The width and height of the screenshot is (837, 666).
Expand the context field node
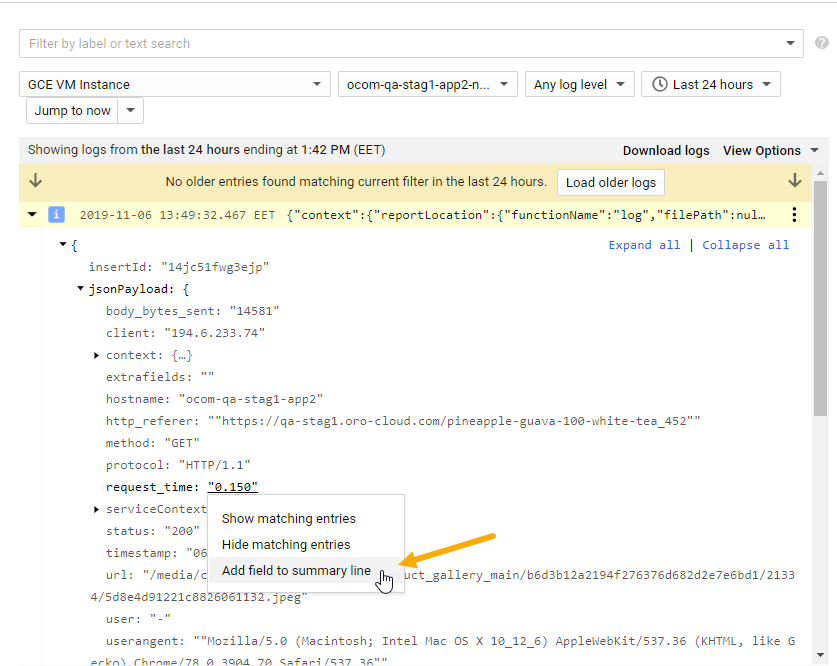tap(97, 355)
